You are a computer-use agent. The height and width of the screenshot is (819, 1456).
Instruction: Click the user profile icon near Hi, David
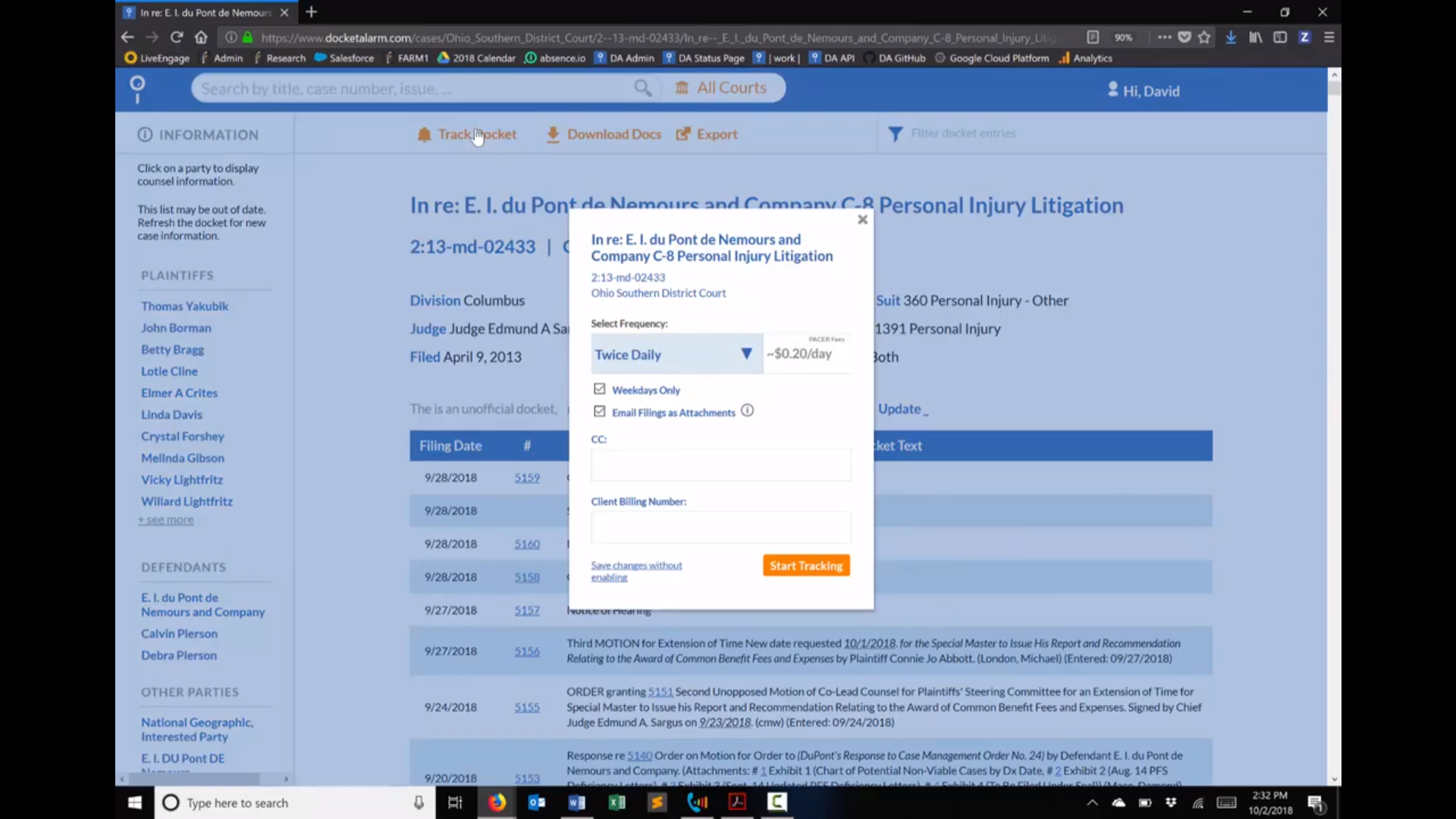[x=1112, y=89]
